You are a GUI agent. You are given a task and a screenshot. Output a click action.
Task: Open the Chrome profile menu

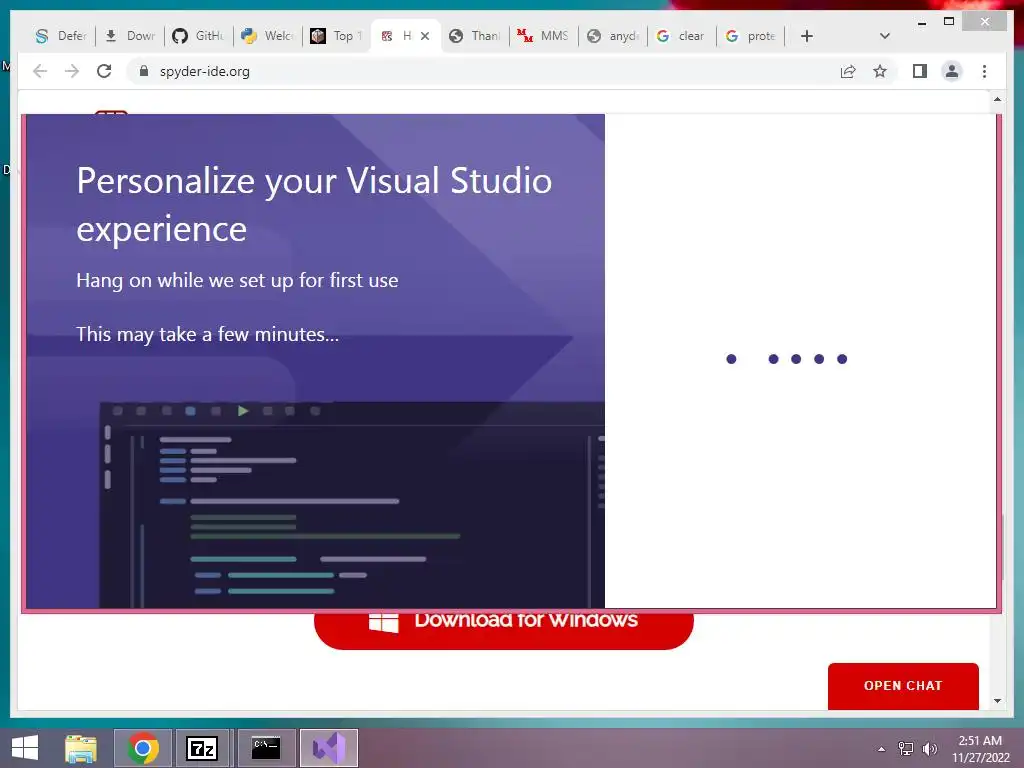point(952,71)
